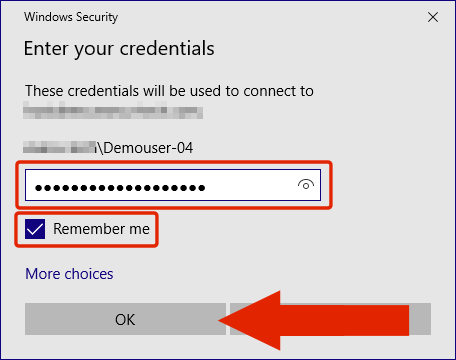Click the tip of the large red arrow
Screen dimensions: 456x360
(222, 320)
